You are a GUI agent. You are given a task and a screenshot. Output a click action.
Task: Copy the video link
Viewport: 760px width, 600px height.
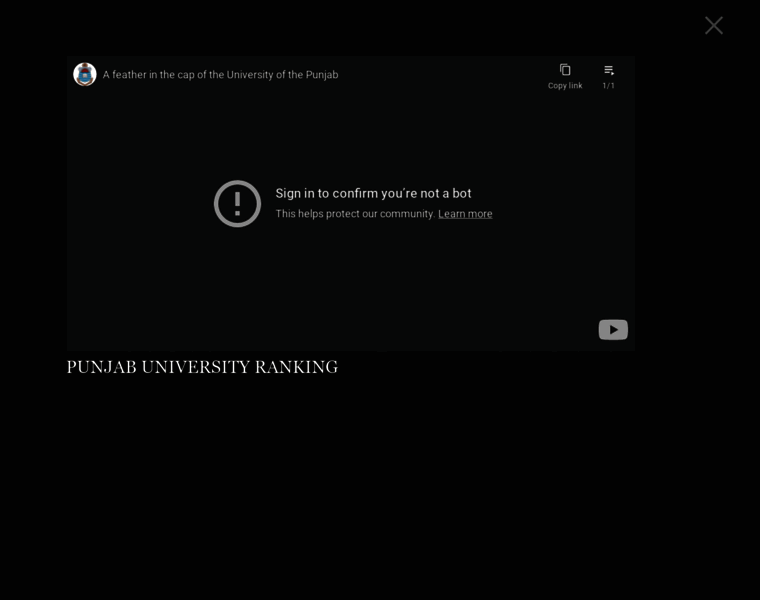pyautogui.click(x=565, y=77)
